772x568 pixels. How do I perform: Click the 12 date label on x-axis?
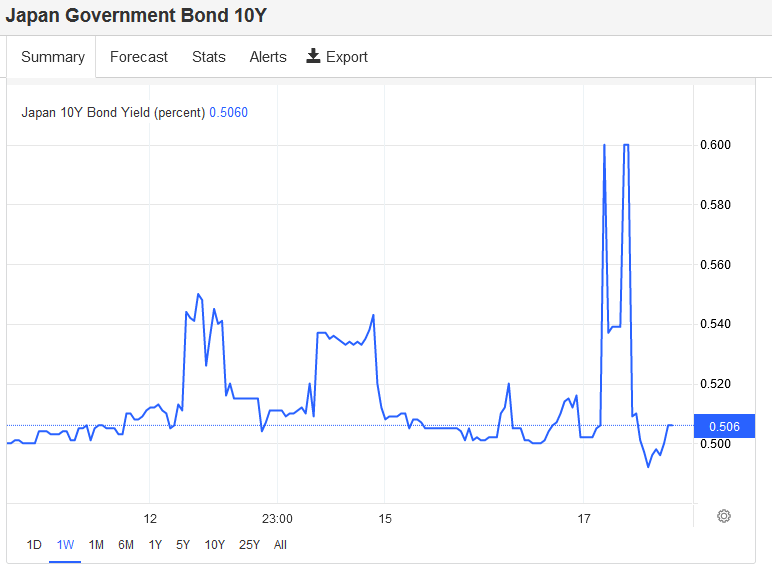(x=150, y=519)
